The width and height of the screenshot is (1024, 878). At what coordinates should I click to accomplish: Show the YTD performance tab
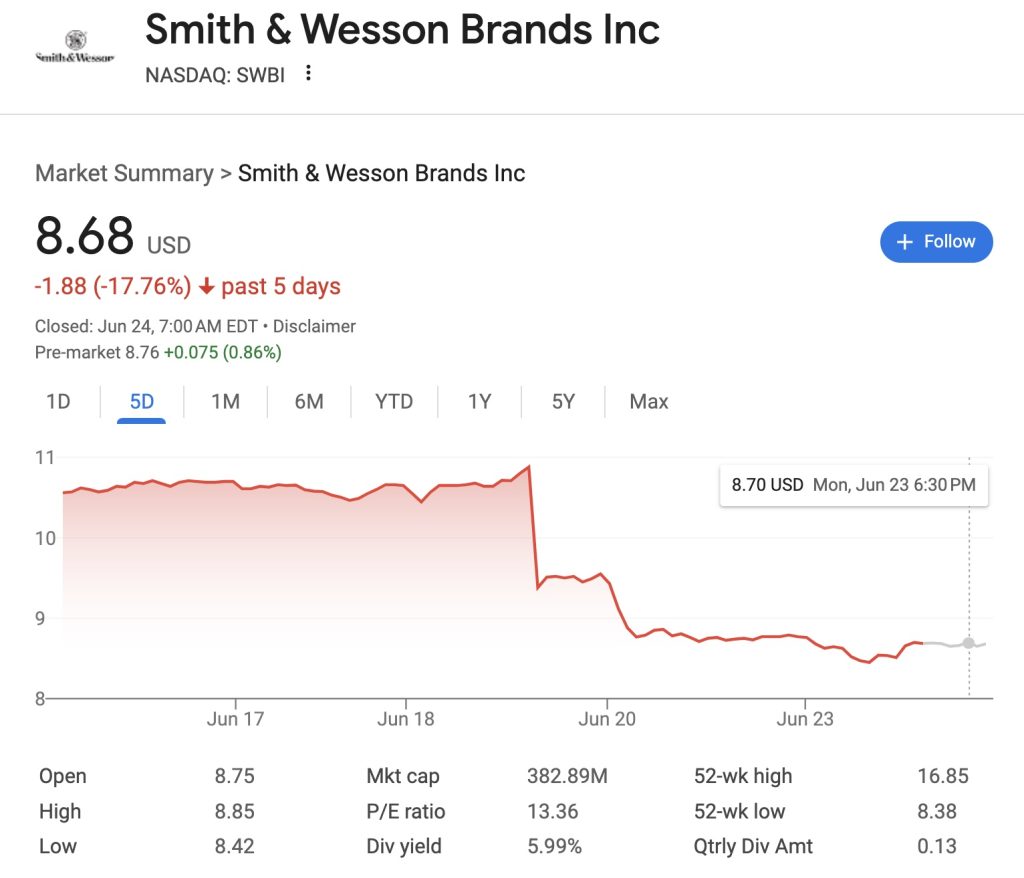click(394, 401)
